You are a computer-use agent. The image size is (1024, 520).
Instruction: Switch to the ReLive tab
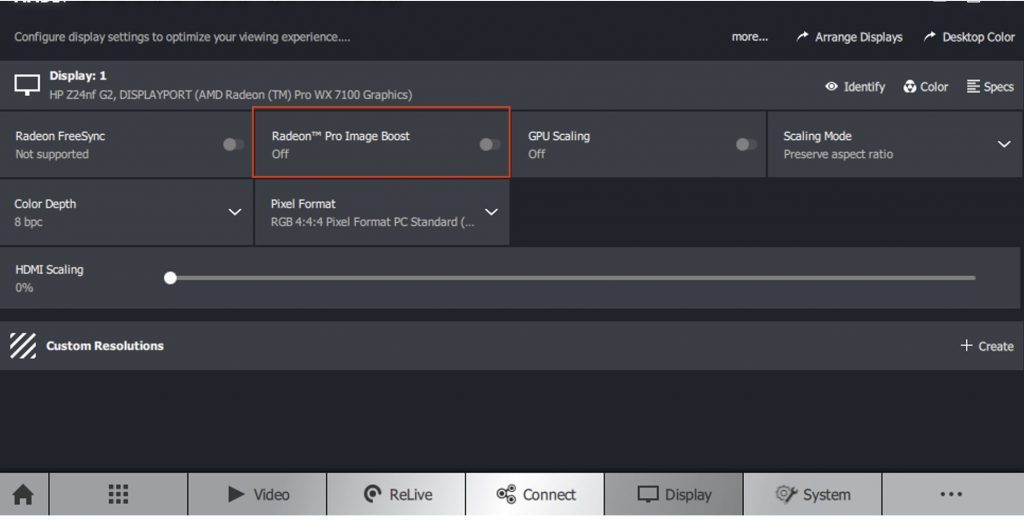(396, 495)
